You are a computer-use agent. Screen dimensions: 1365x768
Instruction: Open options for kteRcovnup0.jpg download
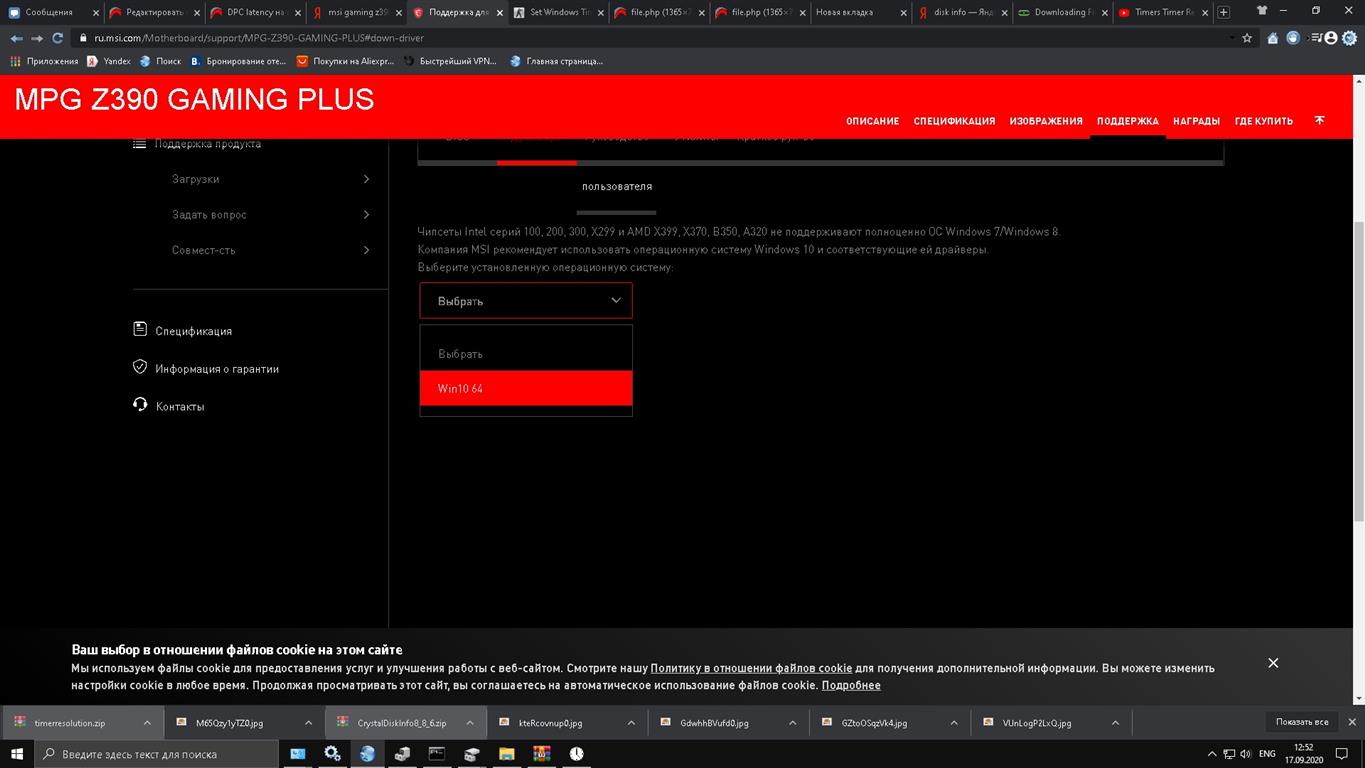[631, 722]
